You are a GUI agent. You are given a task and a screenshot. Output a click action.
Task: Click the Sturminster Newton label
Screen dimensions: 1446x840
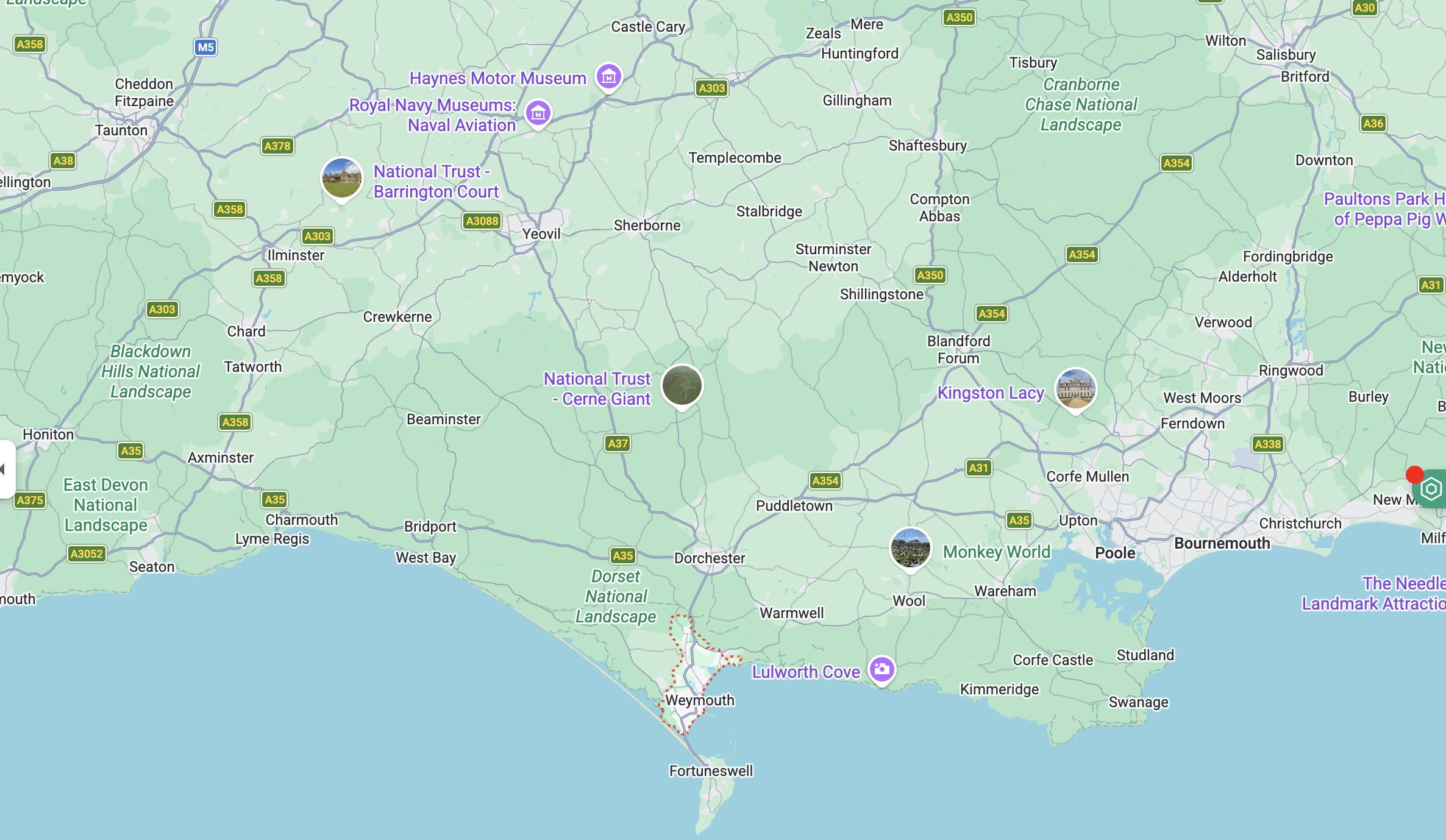(x=833, y=258)
